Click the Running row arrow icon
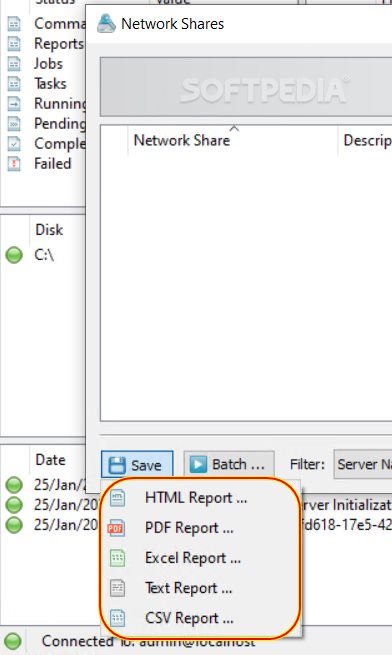 tap(14, 103)
